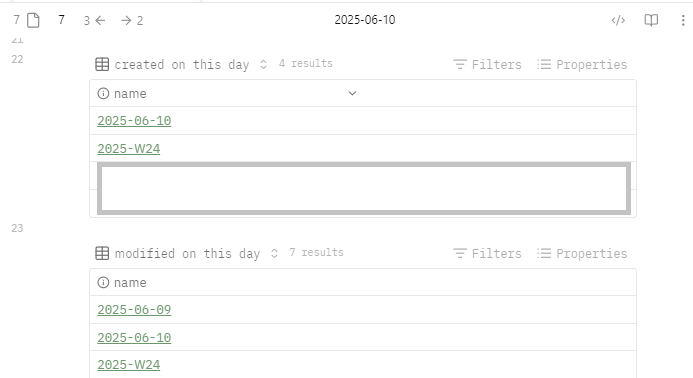Open Filters for created on this day
693x378 pixels.
pyautogui.click(x=487, y=65)
